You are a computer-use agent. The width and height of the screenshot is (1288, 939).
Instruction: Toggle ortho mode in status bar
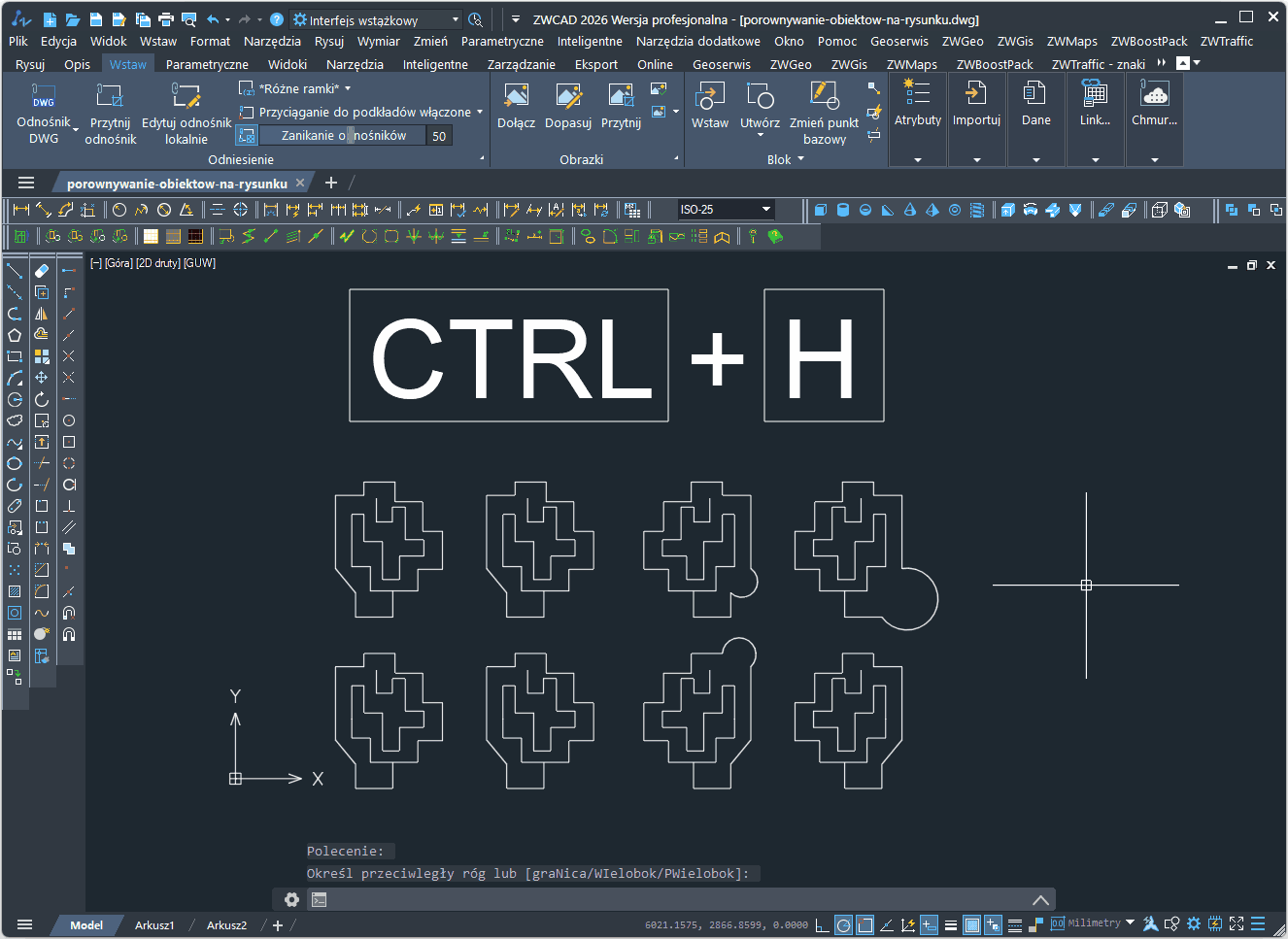point(822,925)
